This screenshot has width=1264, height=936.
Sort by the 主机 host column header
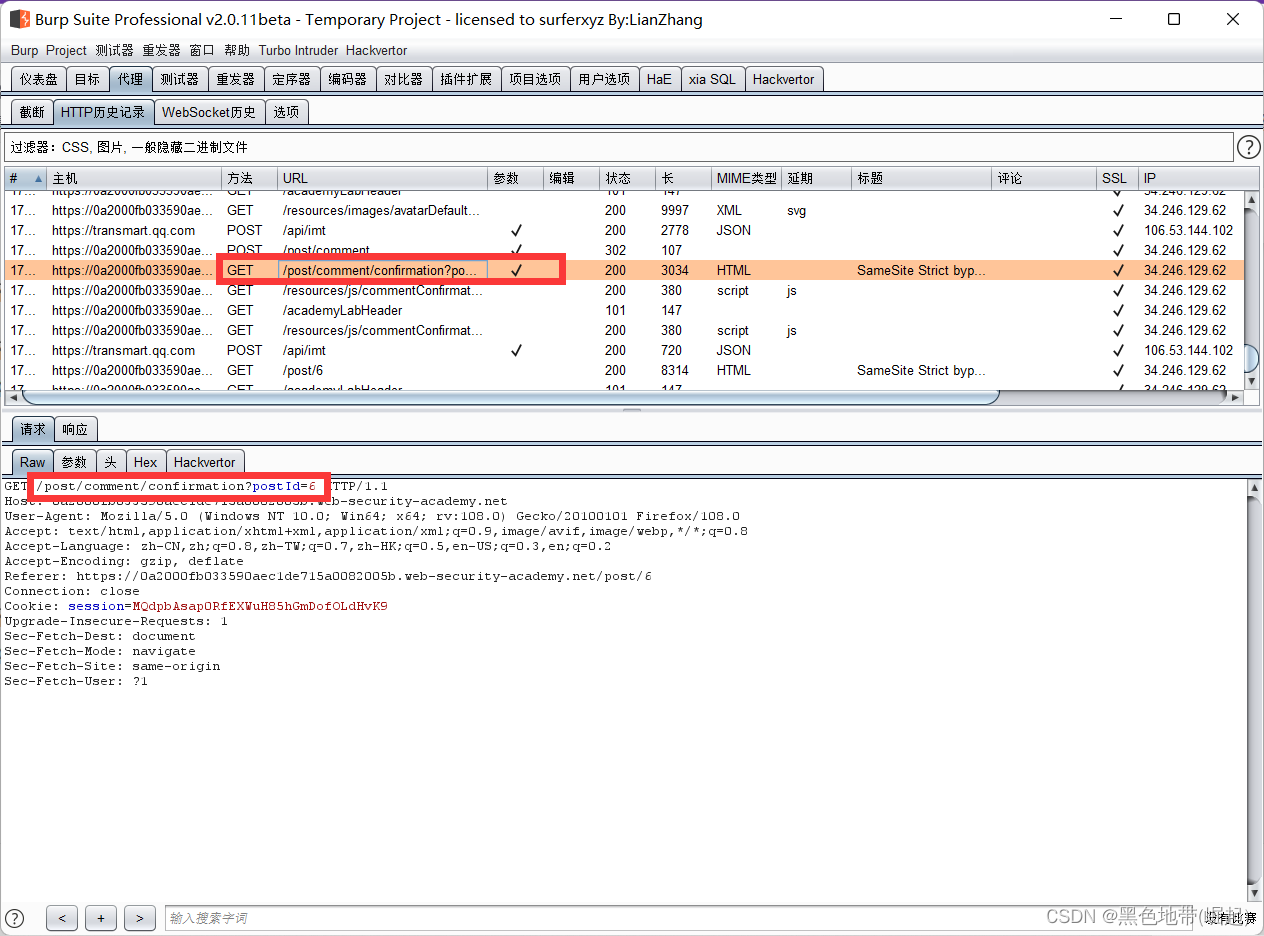134,178
